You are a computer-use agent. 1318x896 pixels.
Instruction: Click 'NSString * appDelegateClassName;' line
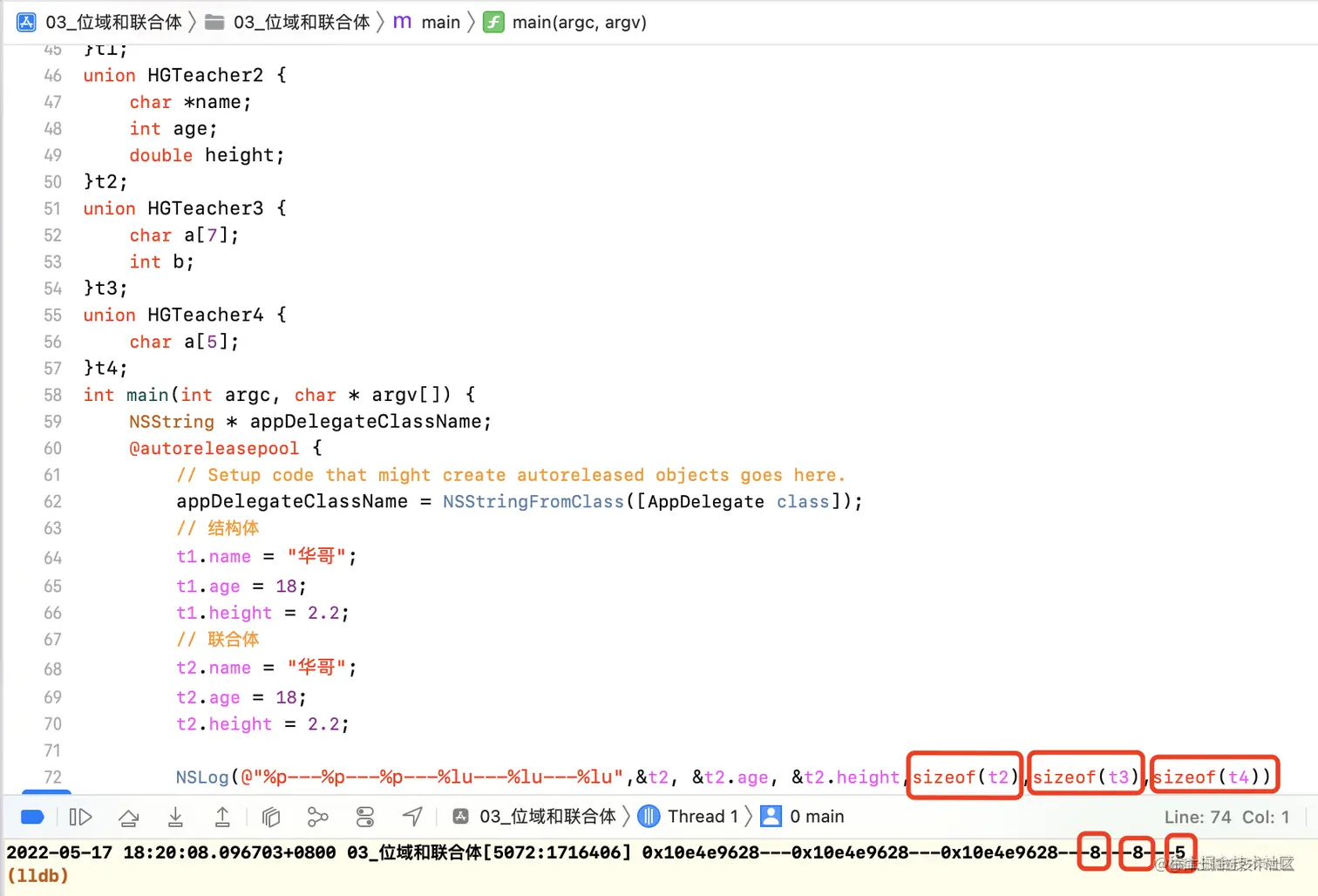click(x=310, y=421)
